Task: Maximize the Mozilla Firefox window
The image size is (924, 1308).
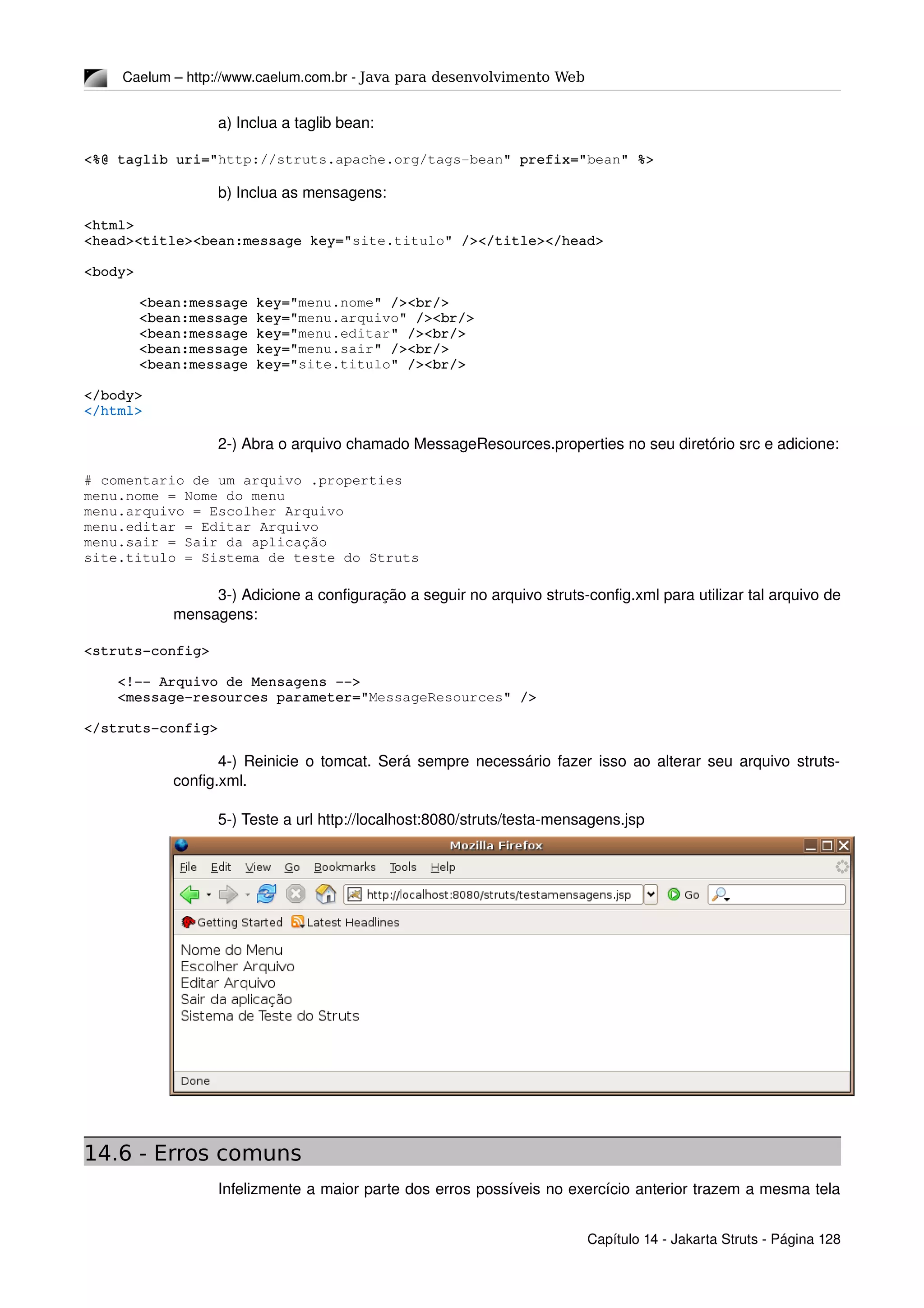Action: pos(827,845)
